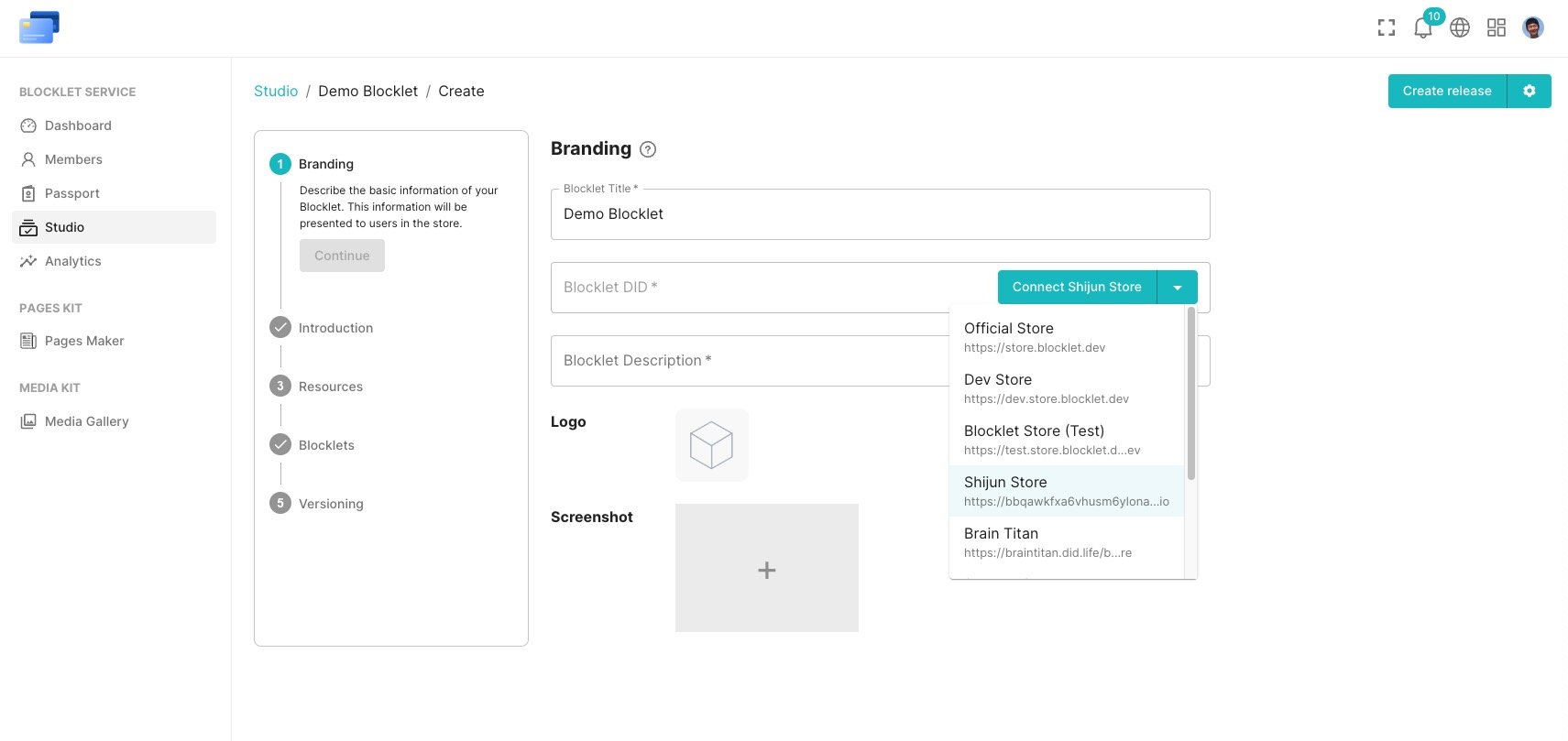Click the fullscreen toggle icon
Image resolution: width=1568 pixels, height=741 pixels.
pos(1386,28)
